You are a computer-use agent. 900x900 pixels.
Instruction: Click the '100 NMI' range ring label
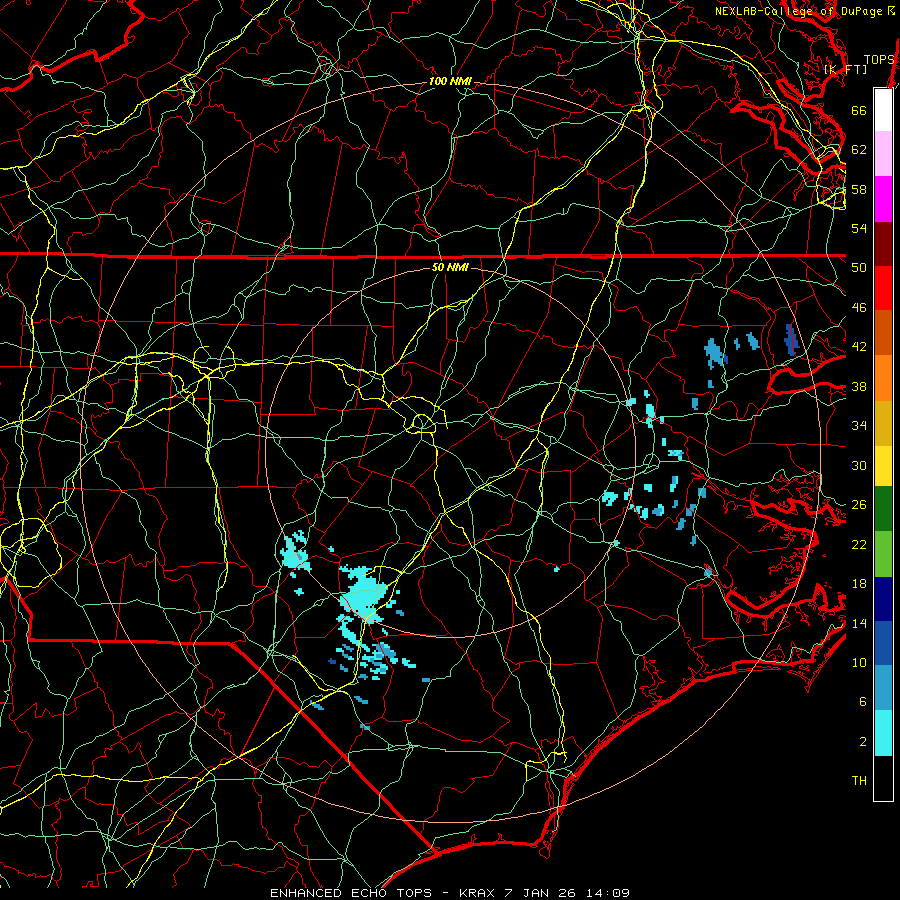(450, 82)
